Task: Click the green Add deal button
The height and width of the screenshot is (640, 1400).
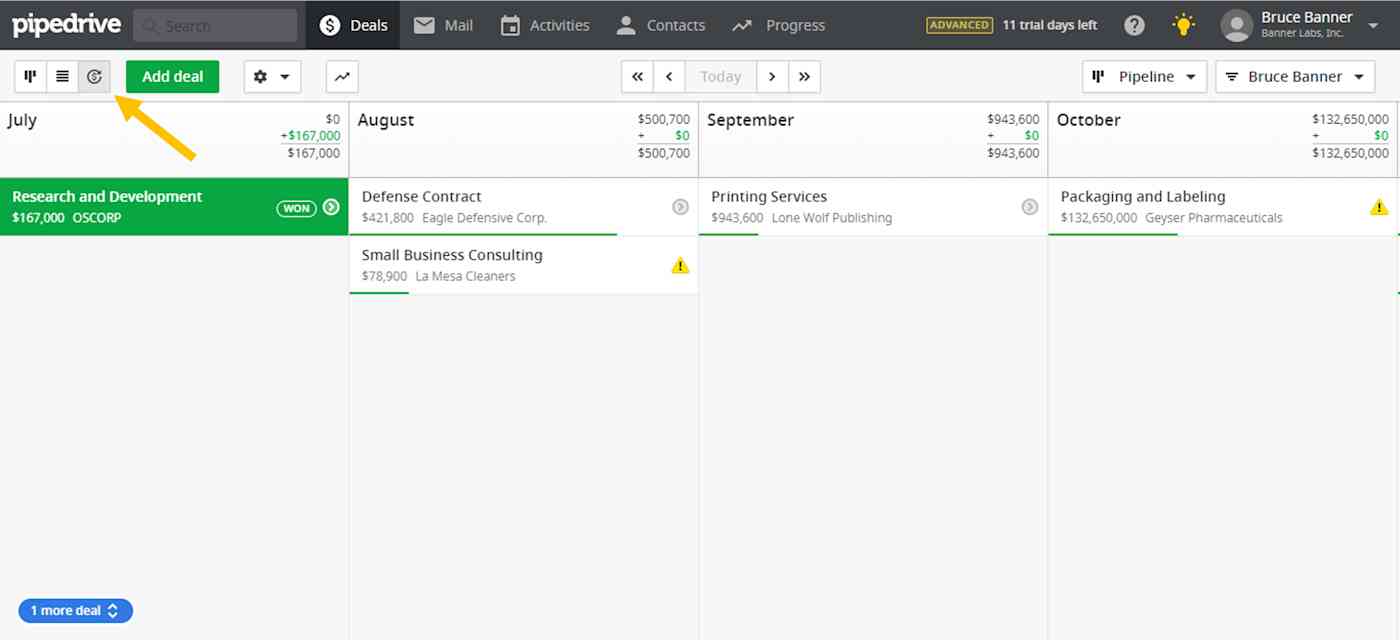Action: [x=172, y=76]
